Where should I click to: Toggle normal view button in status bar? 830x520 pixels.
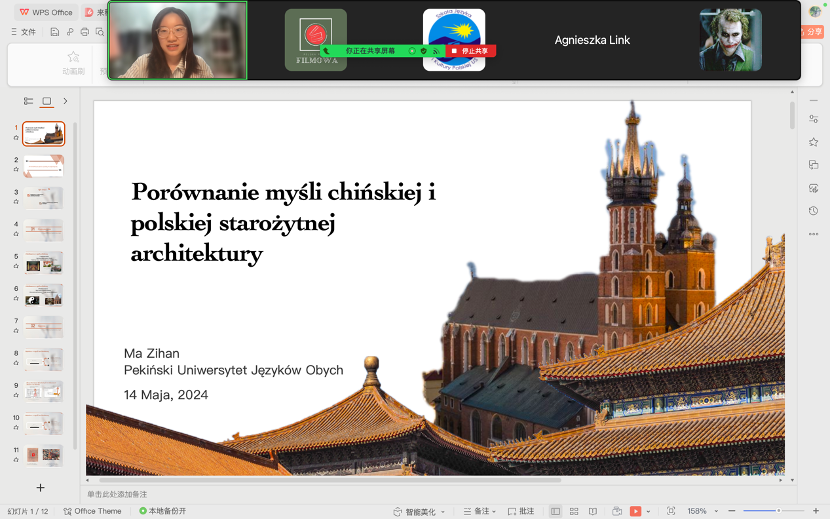point(556,511)
